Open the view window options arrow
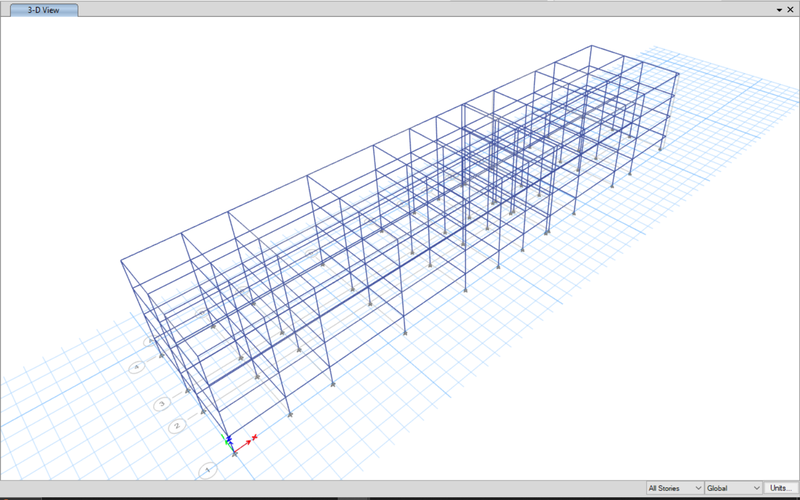The image size is (800, 500). tap(779, 10)
